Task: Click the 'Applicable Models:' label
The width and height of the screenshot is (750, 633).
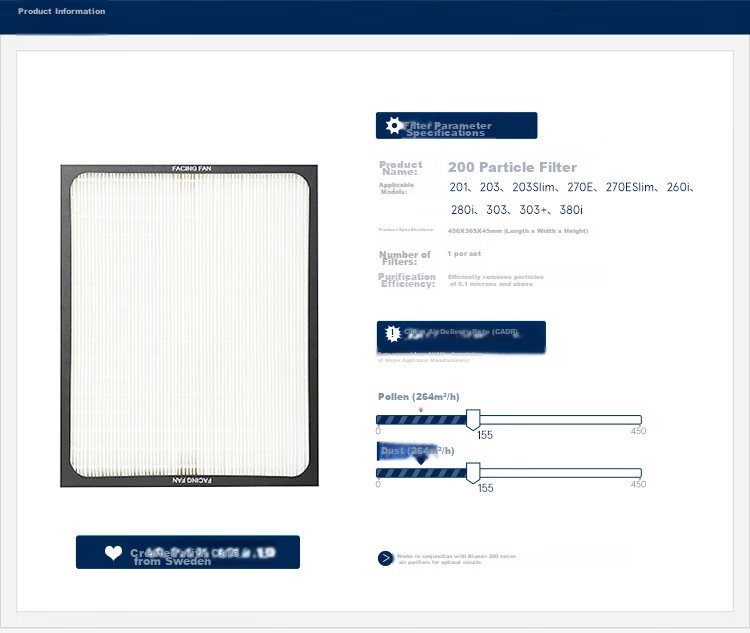Action: pos(396,188)
